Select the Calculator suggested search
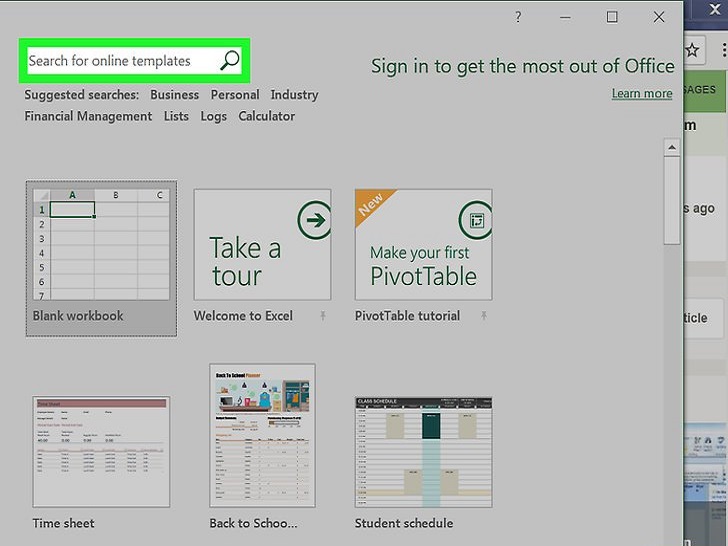Screen dimensions: 728x546 tap(266, 116)
